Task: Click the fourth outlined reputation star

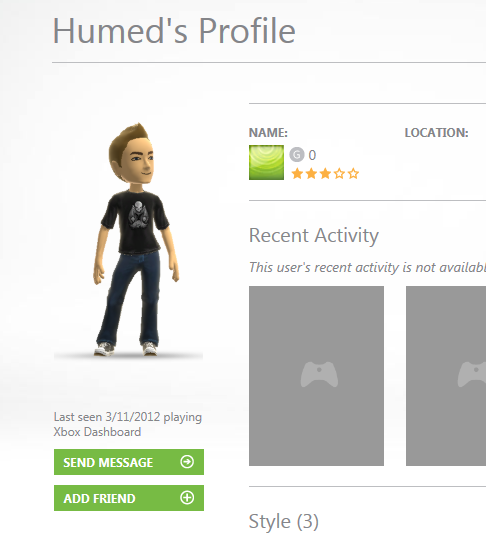Action: tap(340, 174)
